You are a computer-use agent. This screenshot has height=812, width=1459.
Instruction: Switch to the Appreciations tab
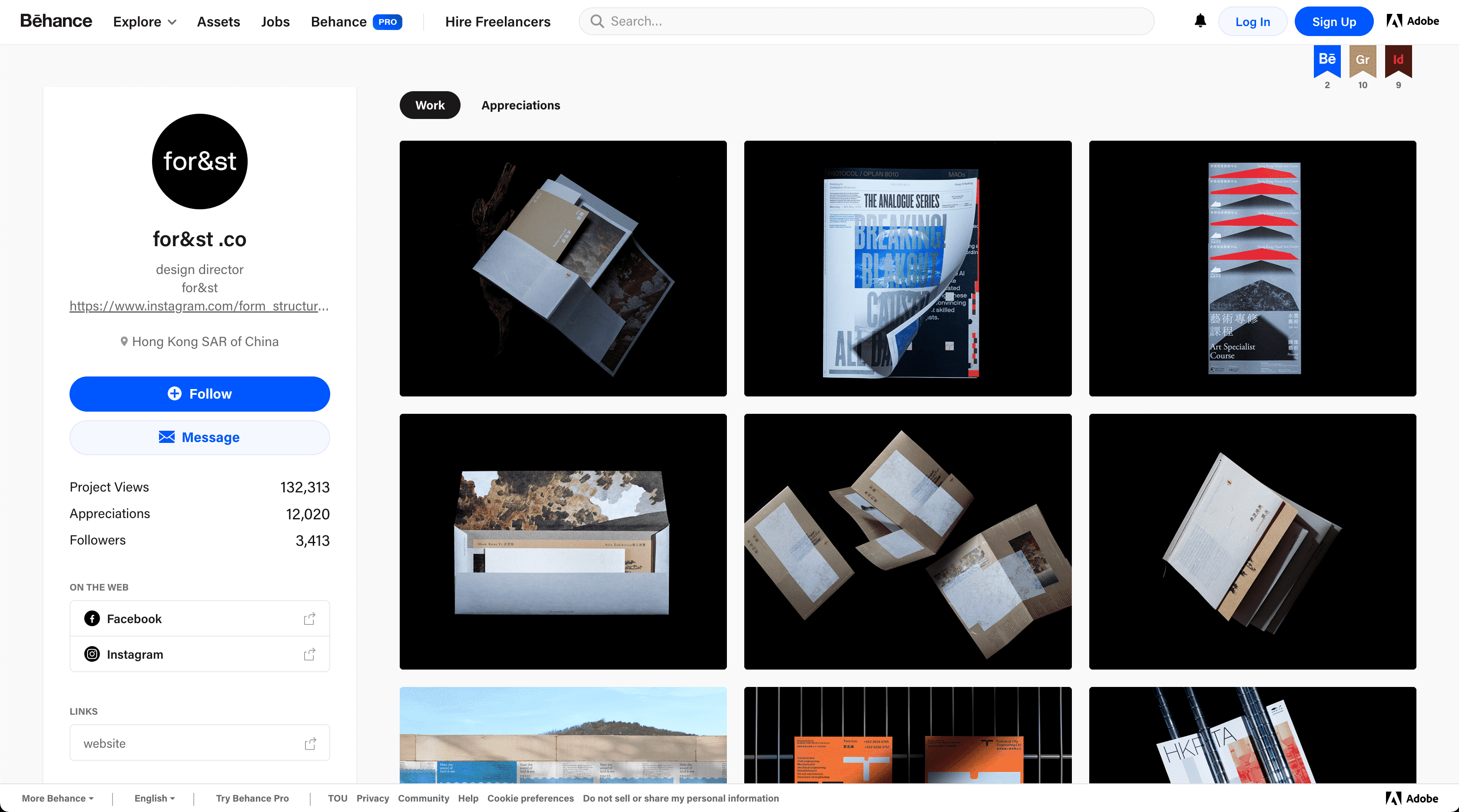click(x=519, y=105)
